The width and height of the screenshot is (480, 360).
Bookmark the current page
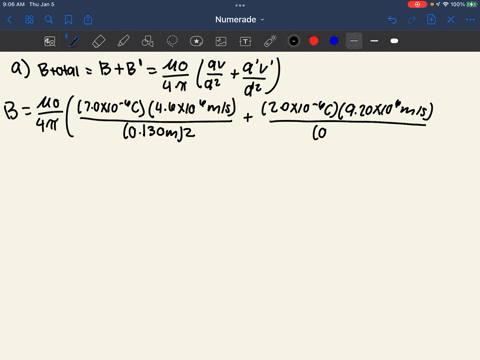click(x=68, y=20)
